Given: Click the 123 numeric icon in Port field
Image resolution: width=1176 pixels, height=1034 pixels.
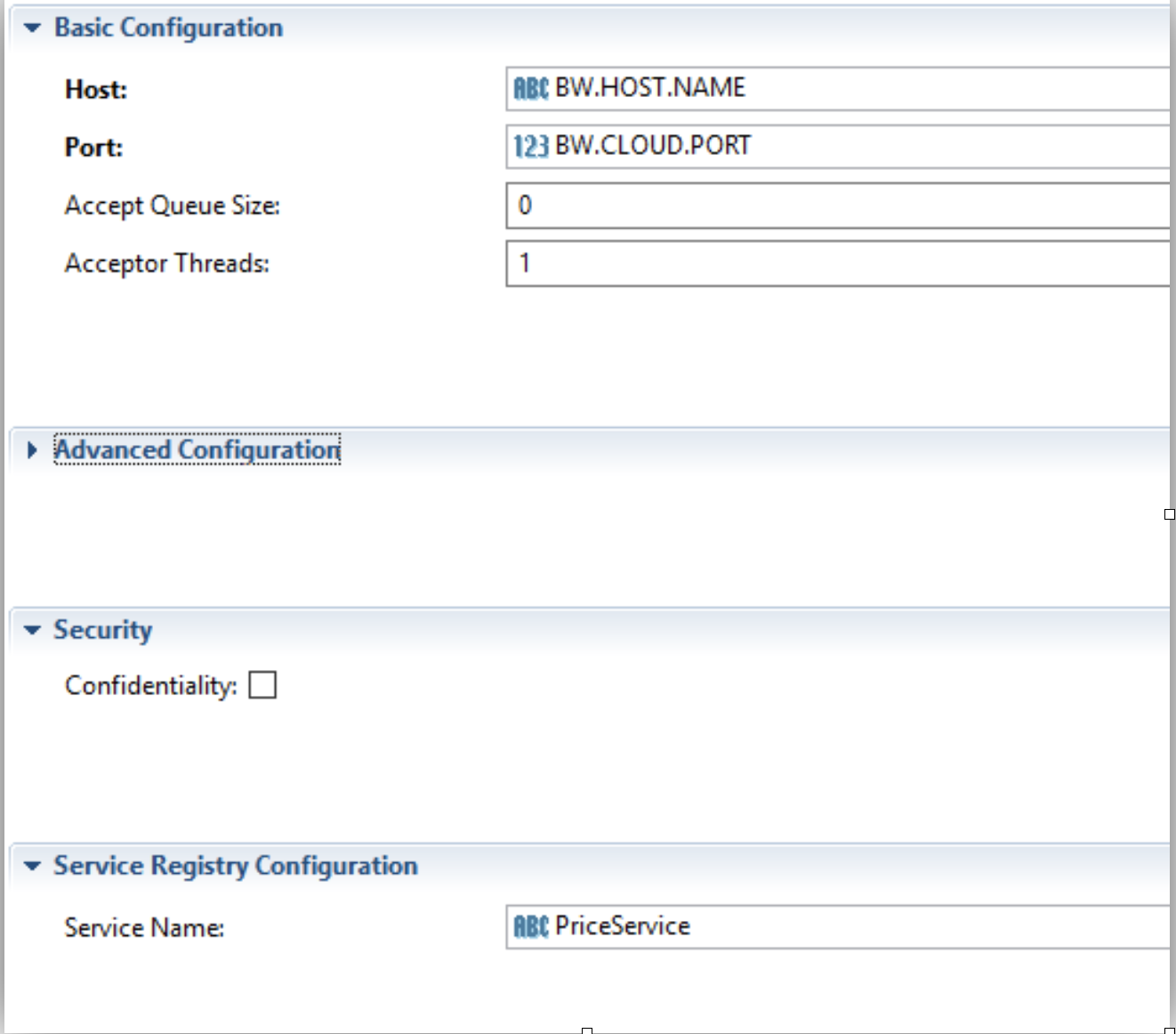Looking at the screenshot, I should [x=530, y=146].
